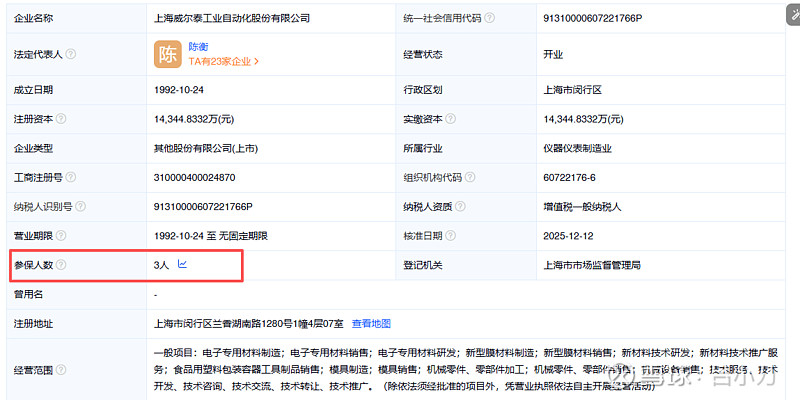Screen dimensions: 800x400
Task: Click the 登记机关 label cell
Action: click(x=466, y=265)
